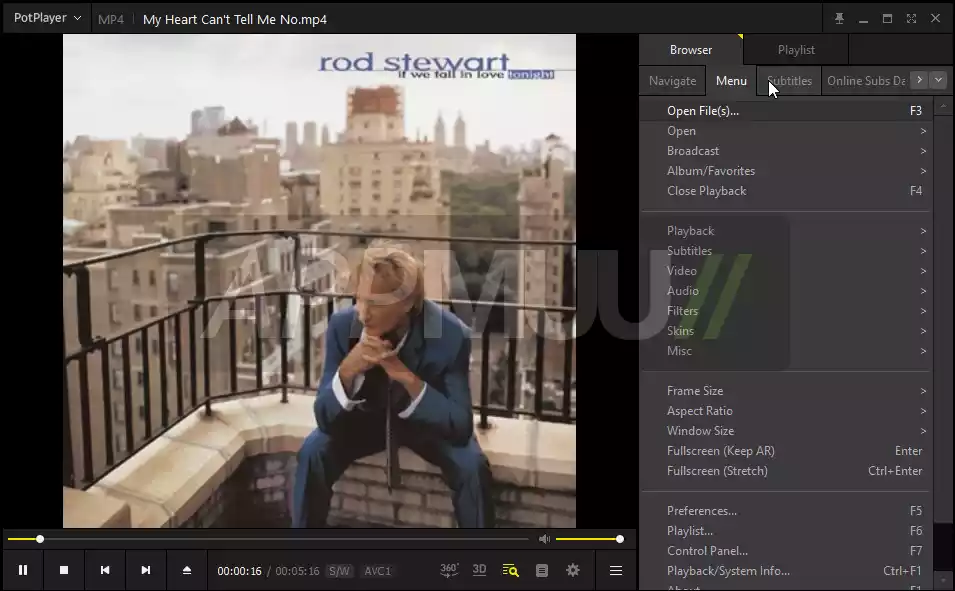955x591 pixels.
Task: Select the Menu sub-tab
Action: pos(731,81)
